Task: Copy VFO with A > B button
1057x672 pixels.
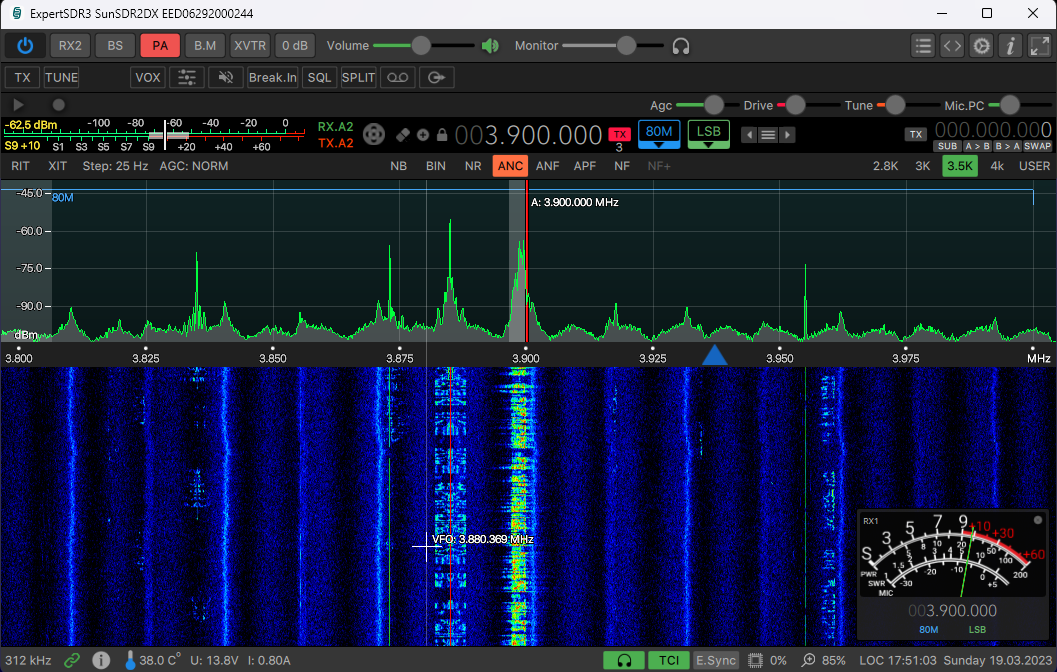Action: (x=977, y=146)
